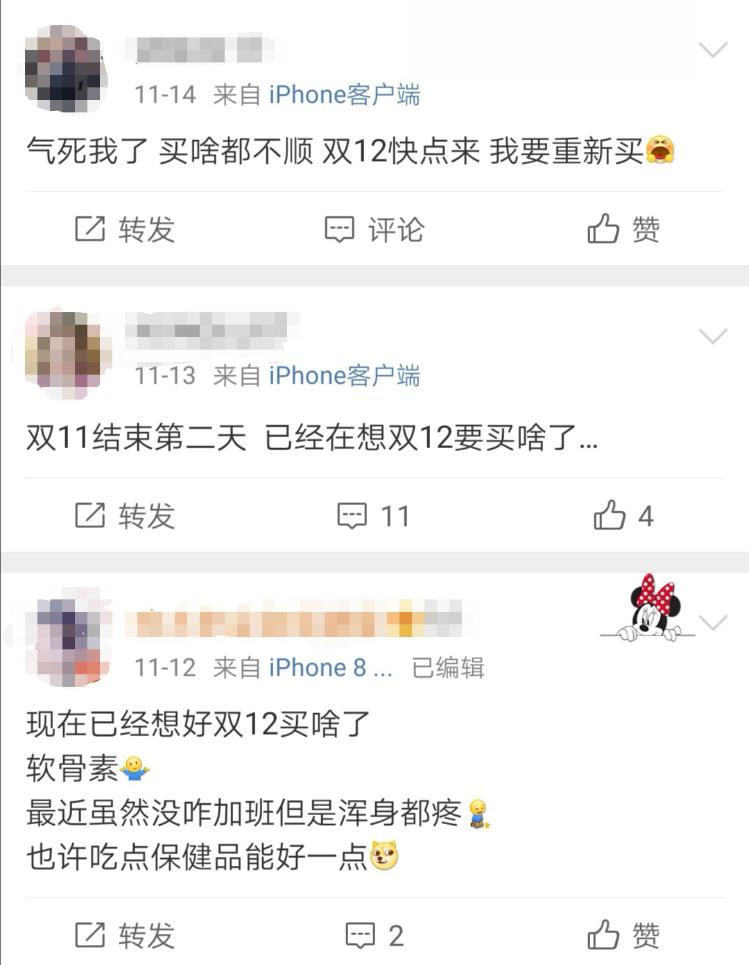Like the 11-12 post via thumbs-up

pyautogui.click(x=603, y=934)
